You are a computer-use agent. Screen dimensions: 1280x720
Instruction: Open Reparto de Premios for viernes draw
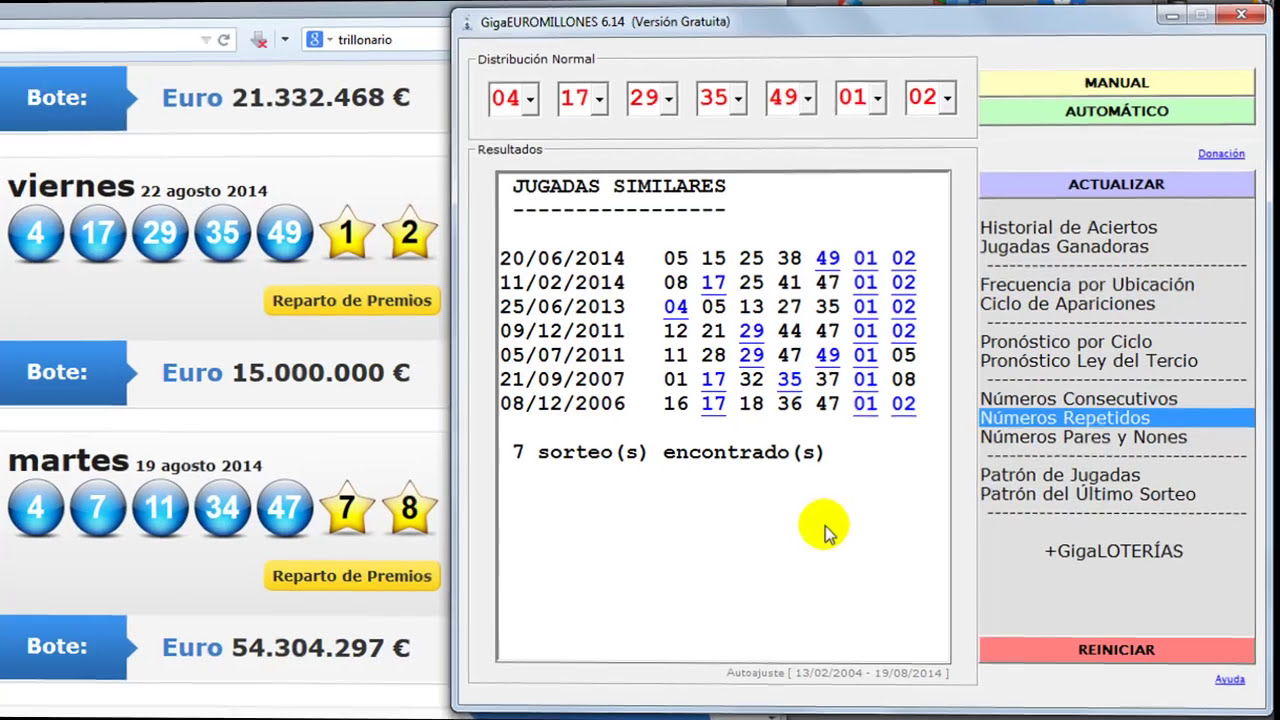click(x=352, y=300)
